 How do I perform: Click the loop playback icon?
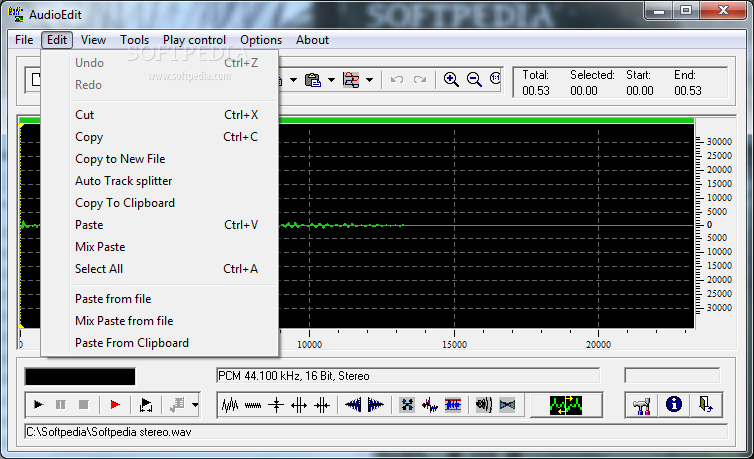[x=146, y=405]
